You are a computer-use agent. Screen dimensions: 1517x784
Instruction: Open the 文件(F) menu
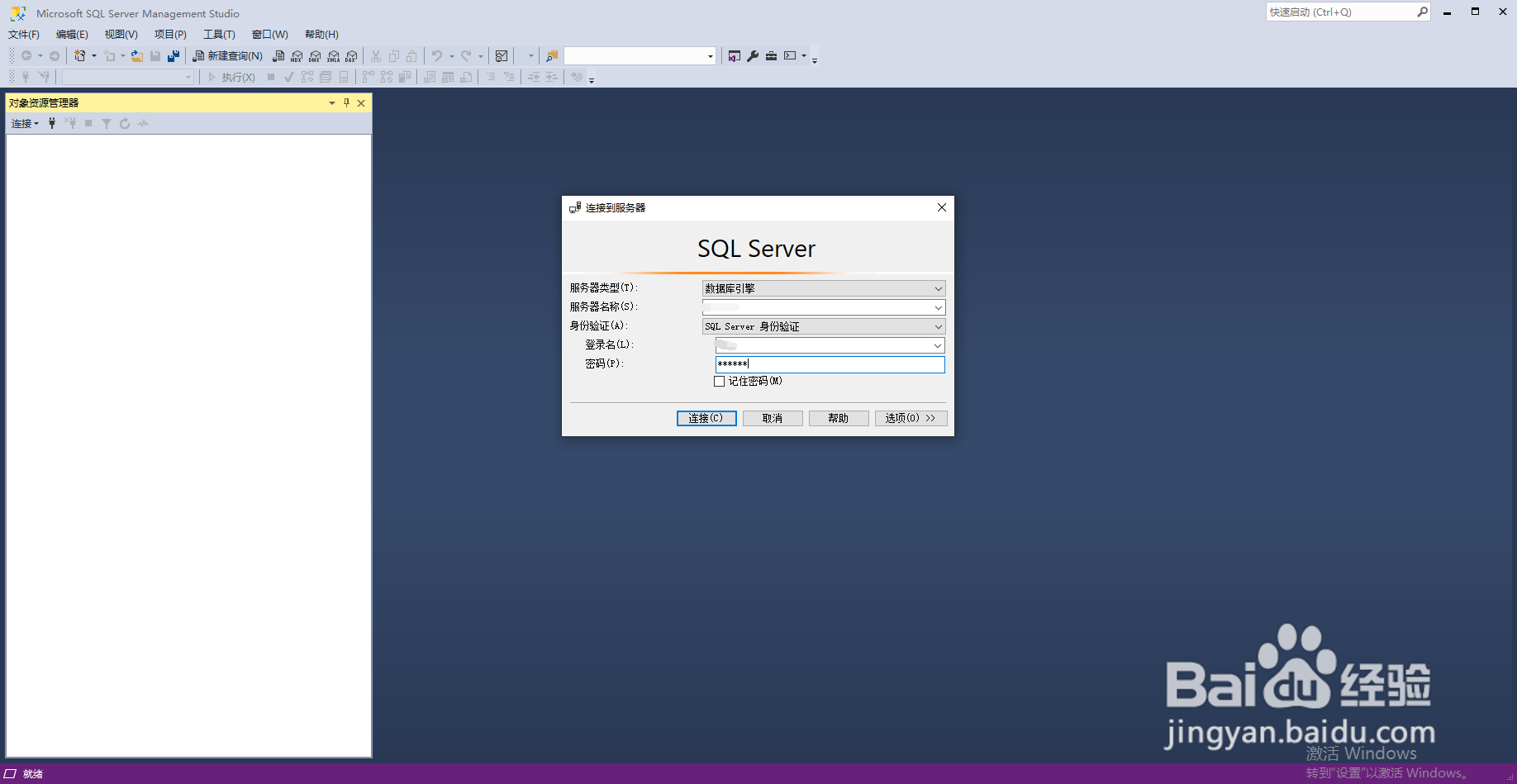coord(24,35)
